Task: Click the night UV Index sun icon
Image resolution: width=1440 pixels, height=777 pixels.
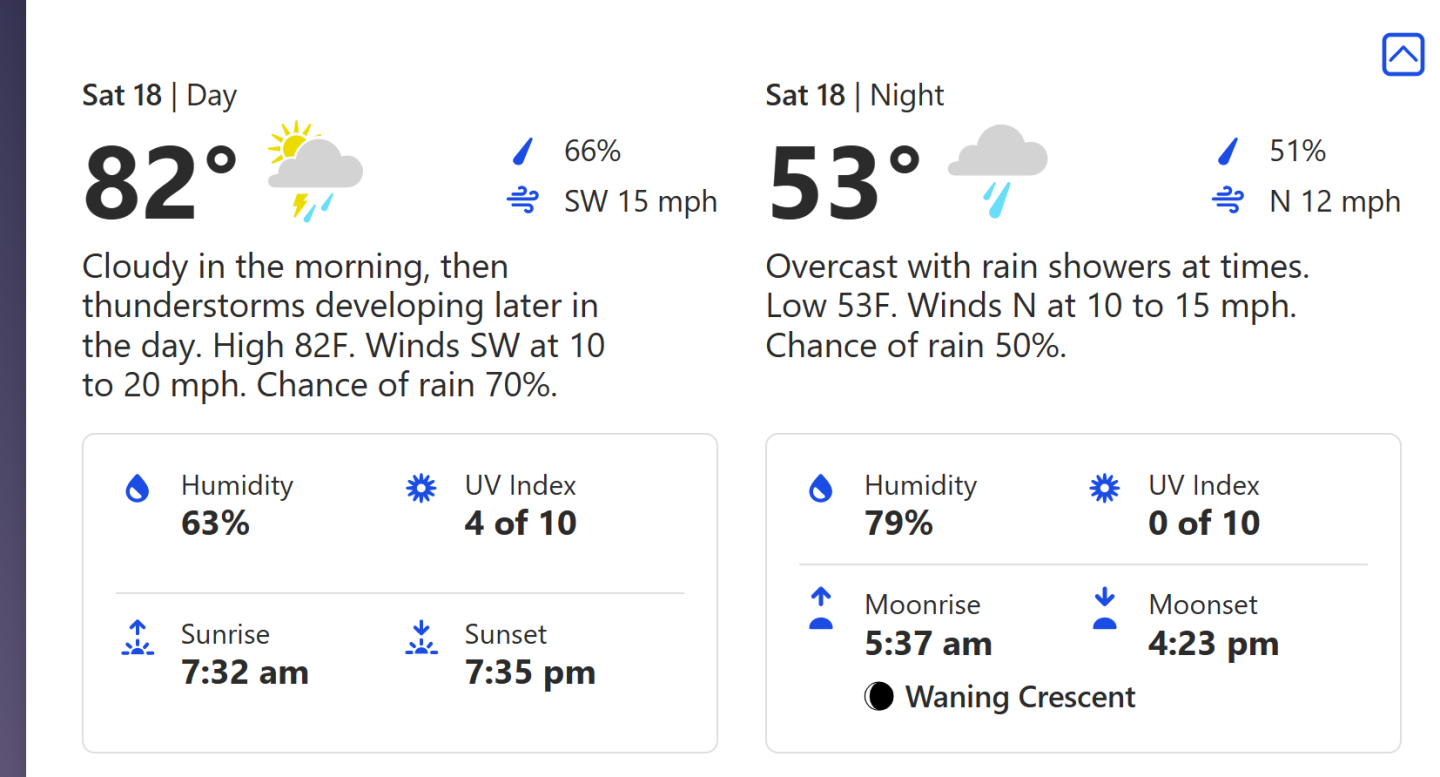Action: click(x=1105, y=488)
